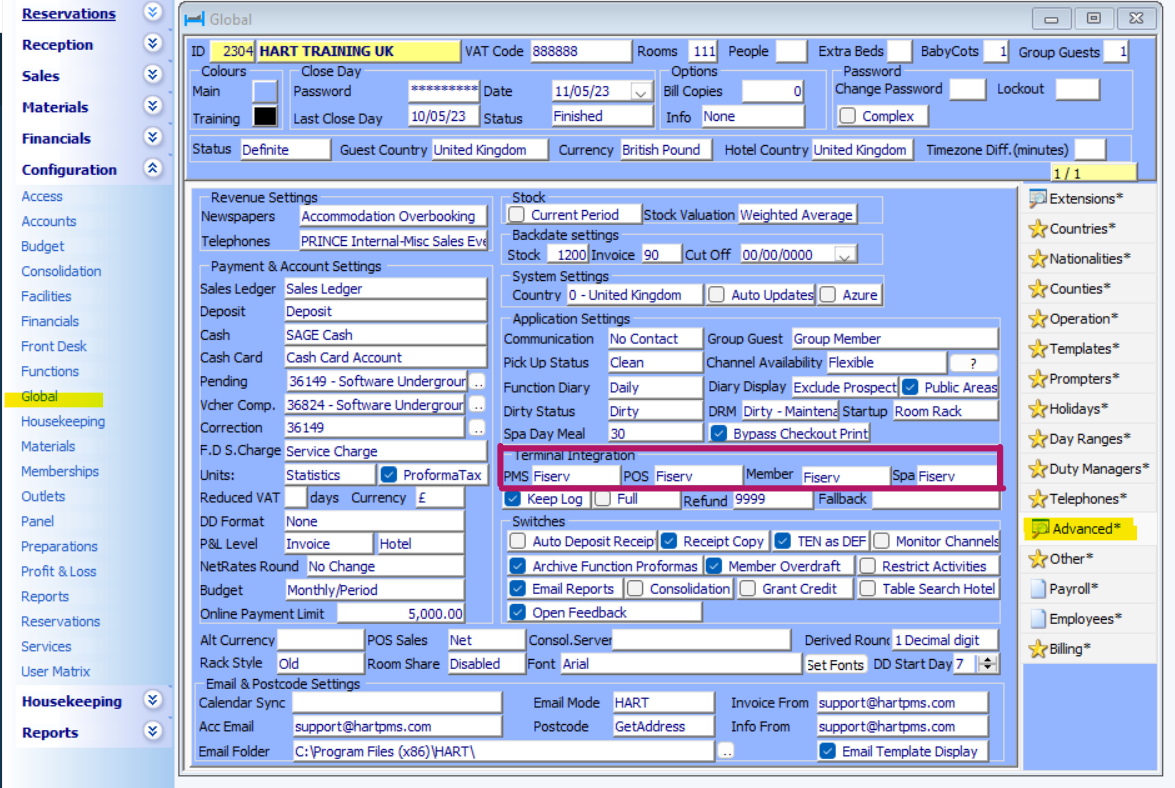1175x788 pixels.
Task: Toggle the ProformaTax checkbox
Action: [x=389, y=475]
